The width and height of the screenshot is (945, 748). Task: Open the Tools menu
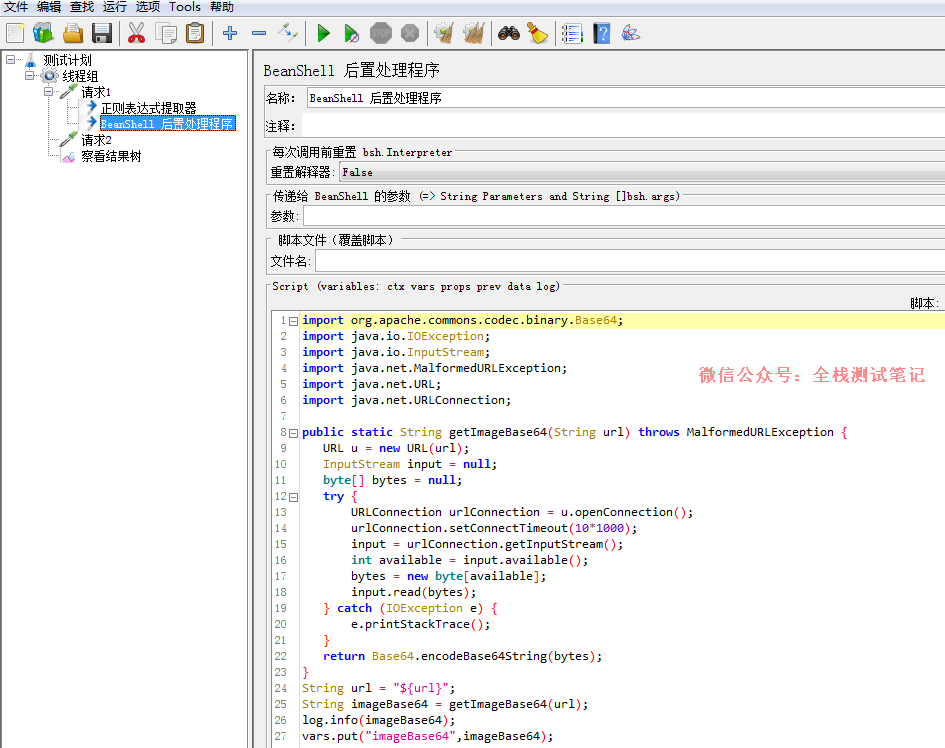coord(184,7)
